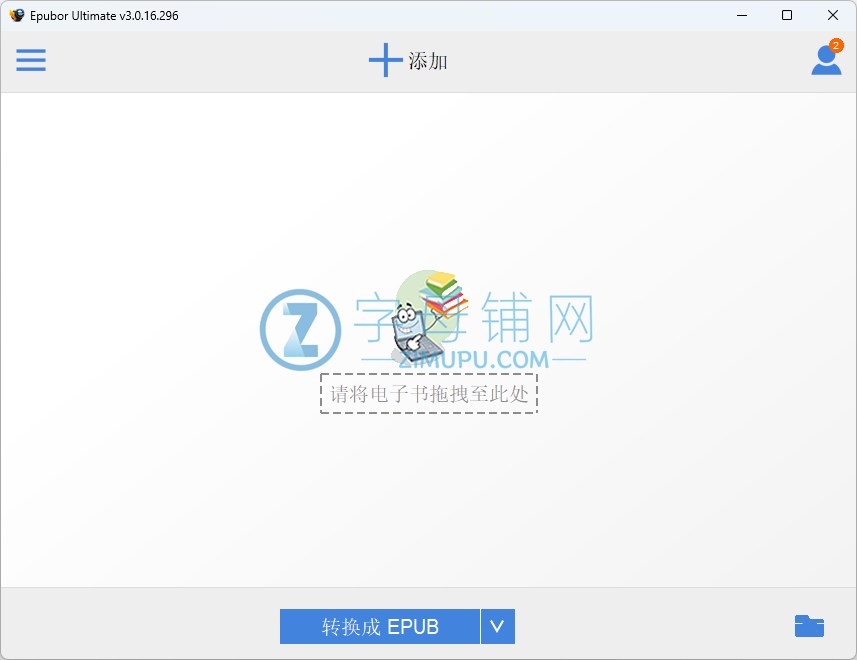
Task: Click the laptop and books mascot image
Action: coord(430,315)
